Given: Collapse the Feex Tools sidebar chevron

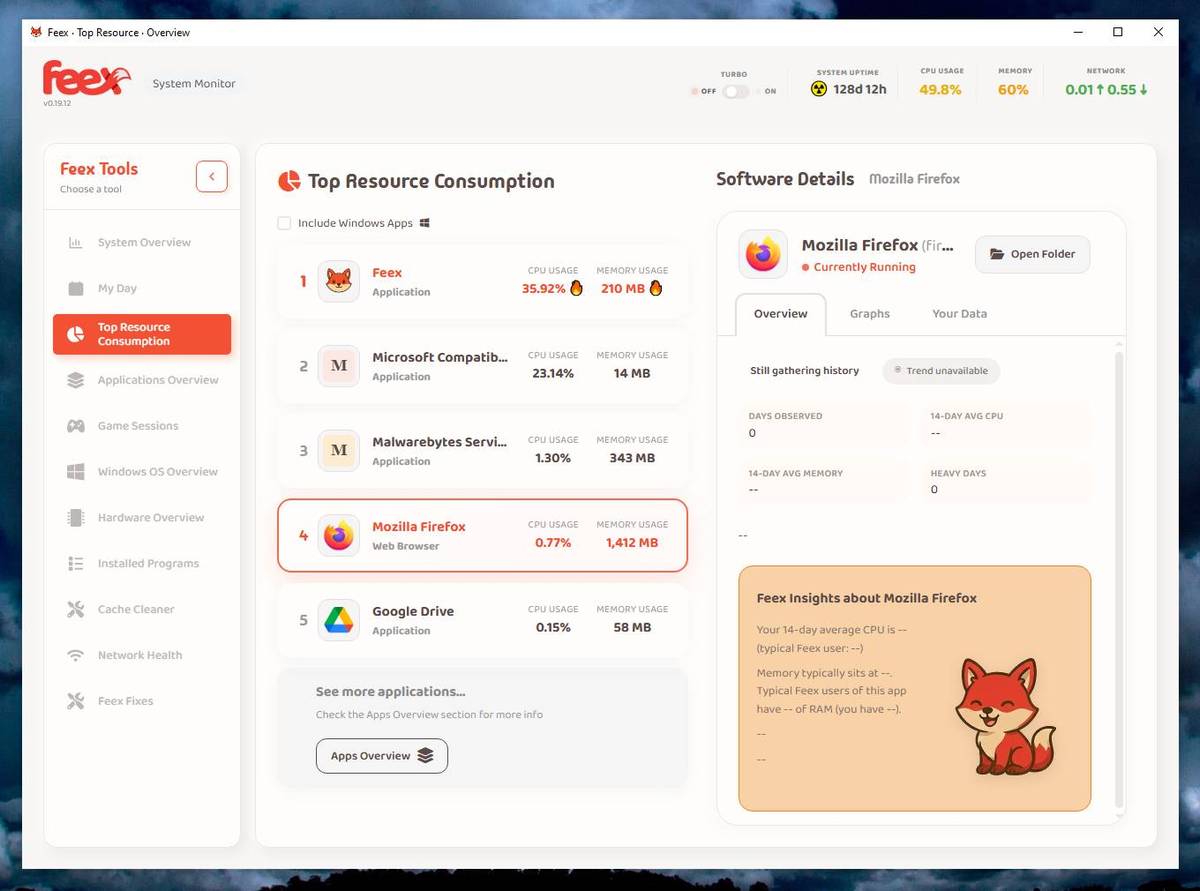Looking at the screenshot, I should [x=211, y=177].
